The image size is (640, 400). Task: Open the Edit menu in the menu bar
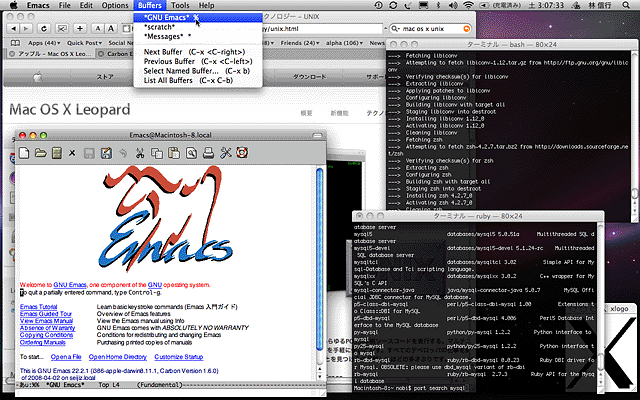pos(86,5)
